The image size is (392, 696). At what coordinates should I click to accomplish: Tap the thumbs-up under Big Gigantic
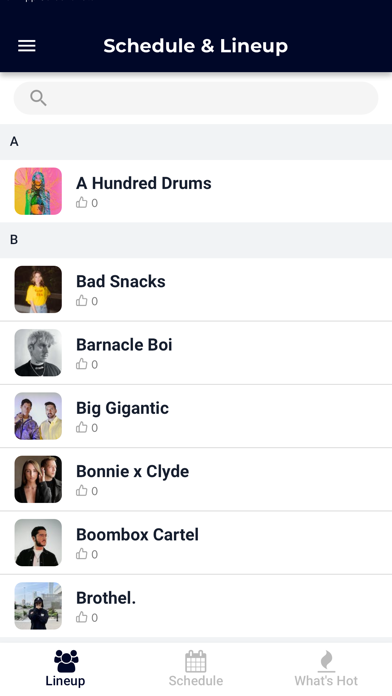tap(82, 428)
